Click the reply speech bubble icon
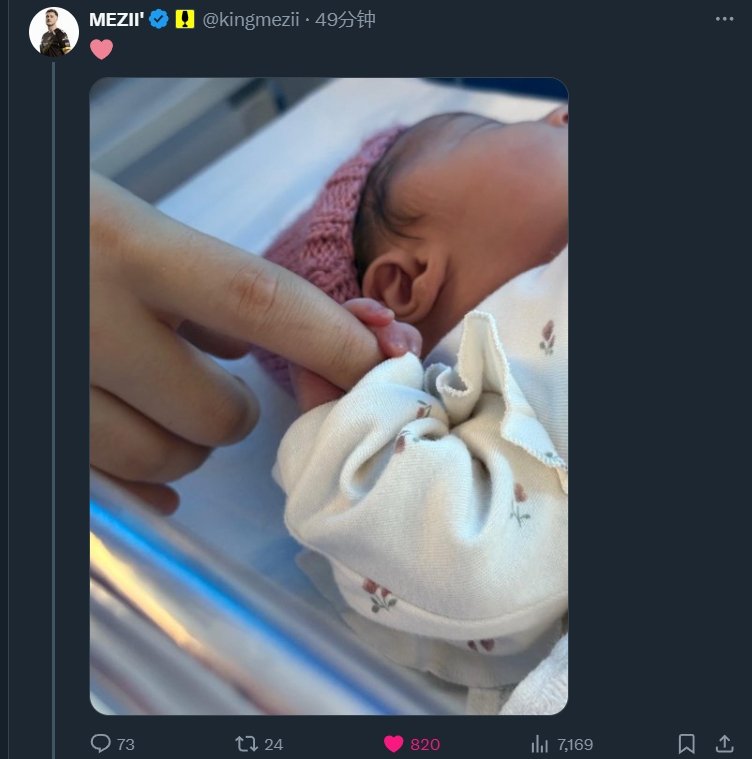This screenshot has height=759, width=752. click(x=101, y=743)
